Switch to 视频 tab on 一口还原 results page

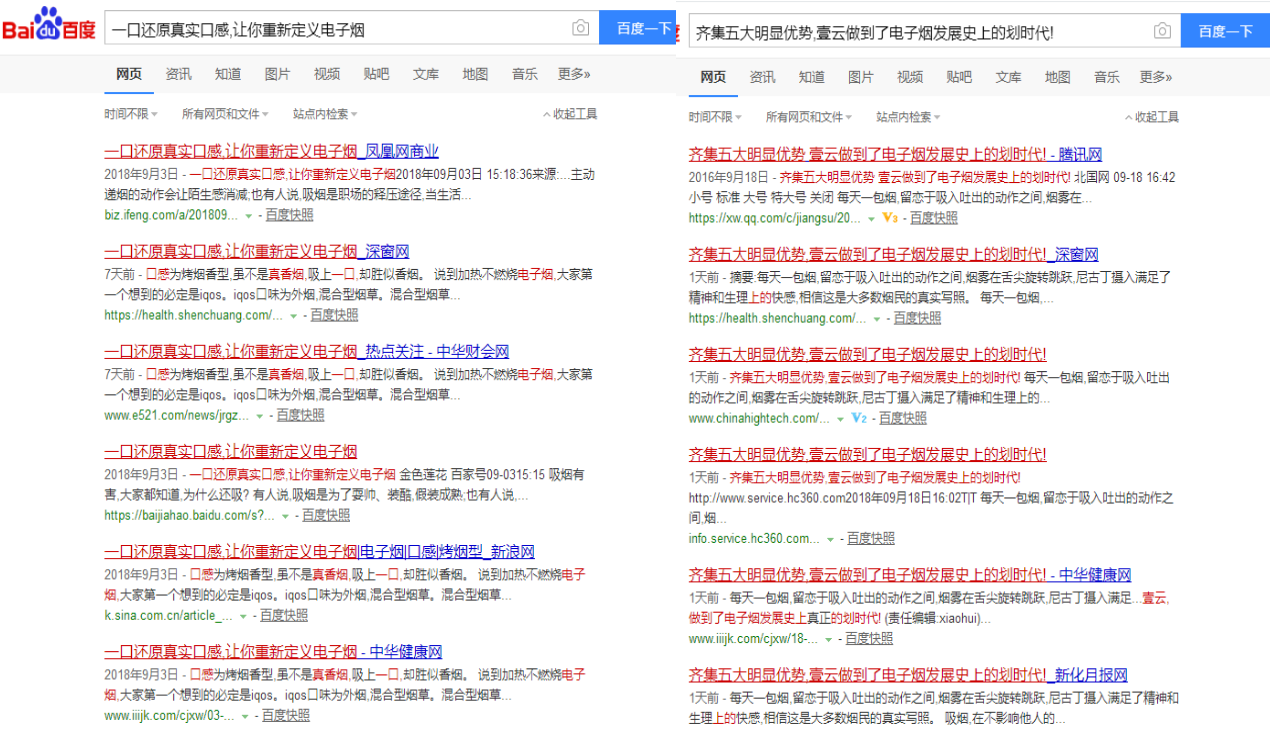coord(327,74)
